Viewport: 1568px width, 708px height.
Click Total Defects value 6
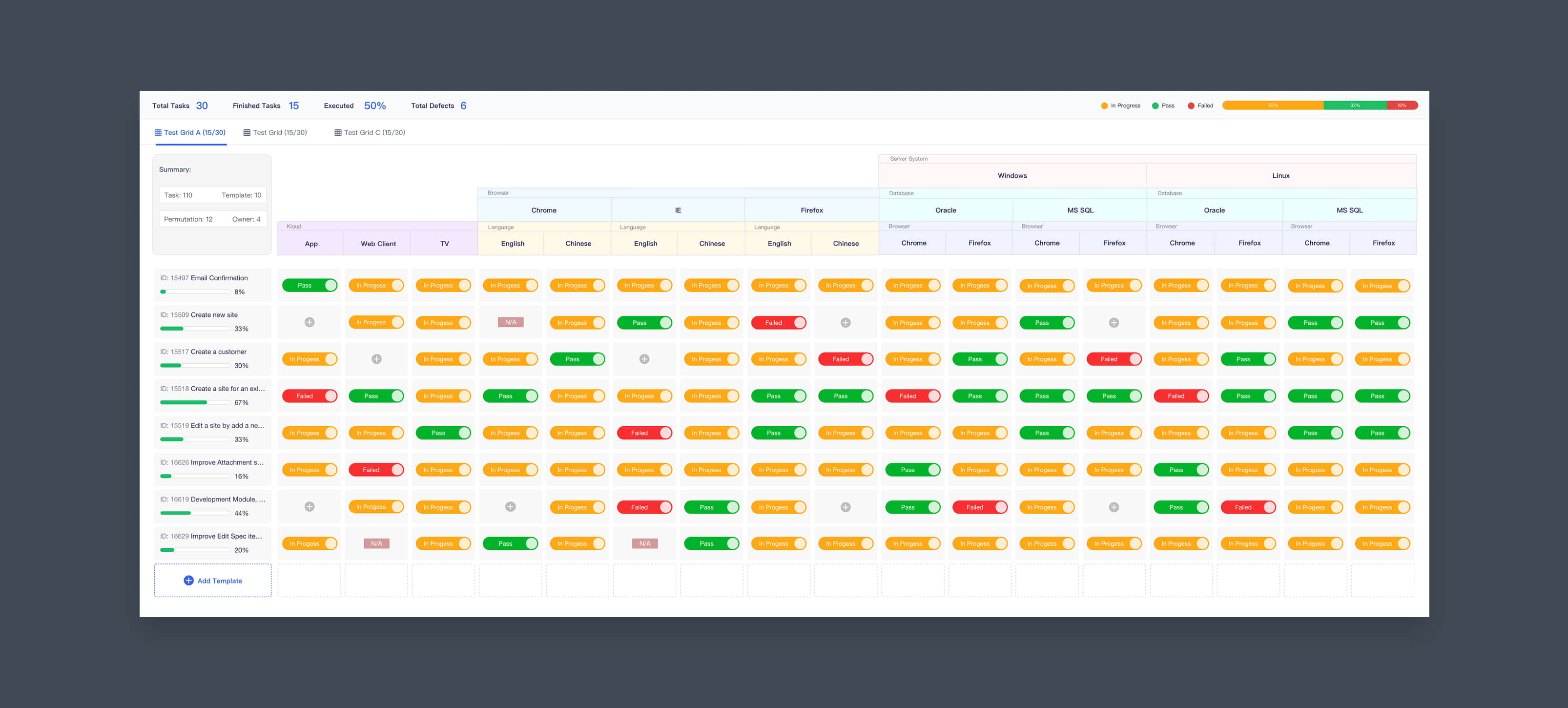[463, 106]
